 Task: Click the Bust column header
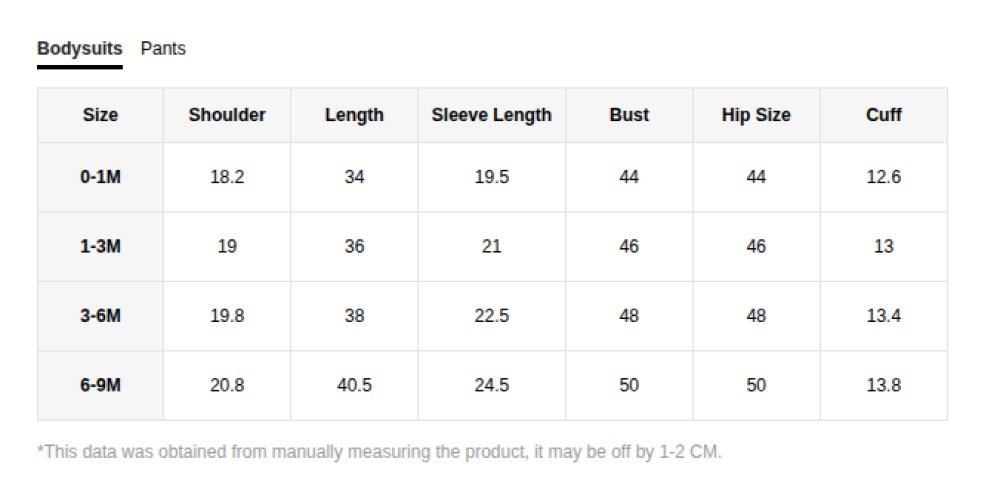[629, 115]
